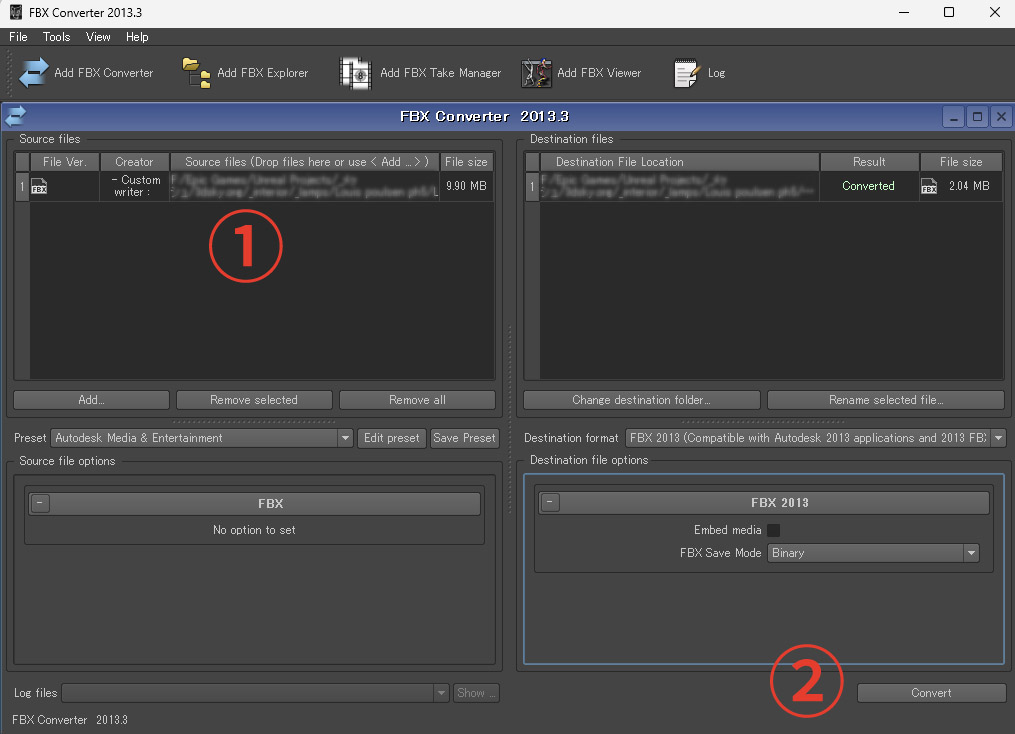Viewport: 1015px width, 734px height.
Task: Open the Preset dropdown list
Action: coord(345,438)
